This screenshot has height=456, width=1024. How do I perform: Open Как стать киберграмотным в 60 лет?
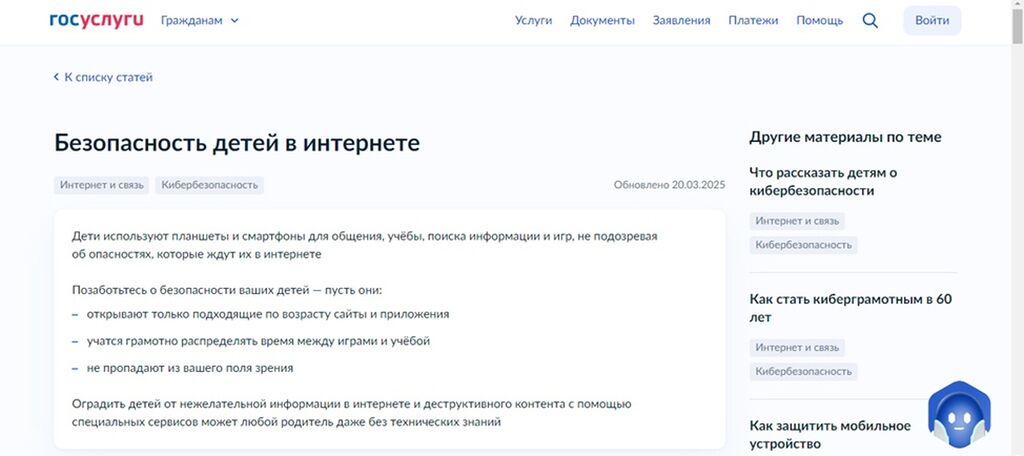point(850,308)
